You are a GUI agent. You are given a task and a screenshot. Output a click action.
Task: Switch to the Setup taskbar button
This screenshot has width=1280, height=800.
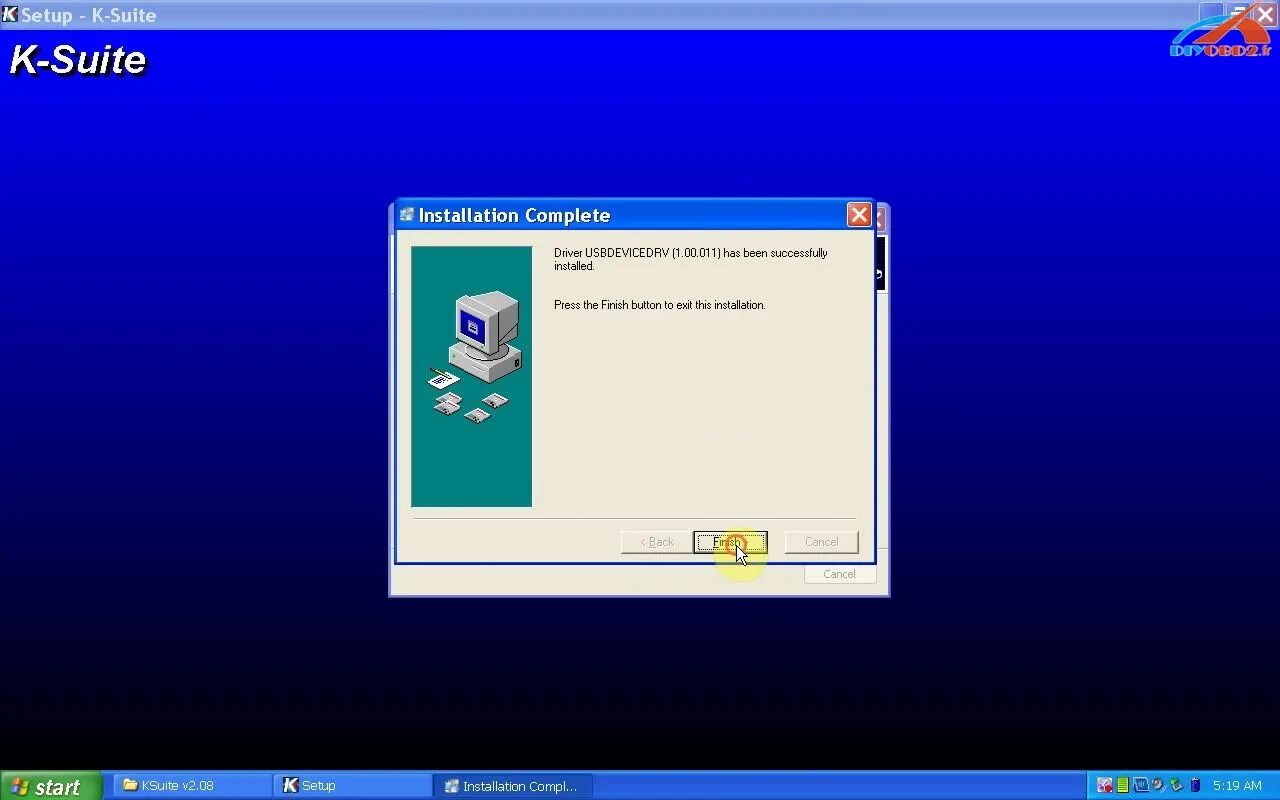pyautogui.click(x=352, y=786)
